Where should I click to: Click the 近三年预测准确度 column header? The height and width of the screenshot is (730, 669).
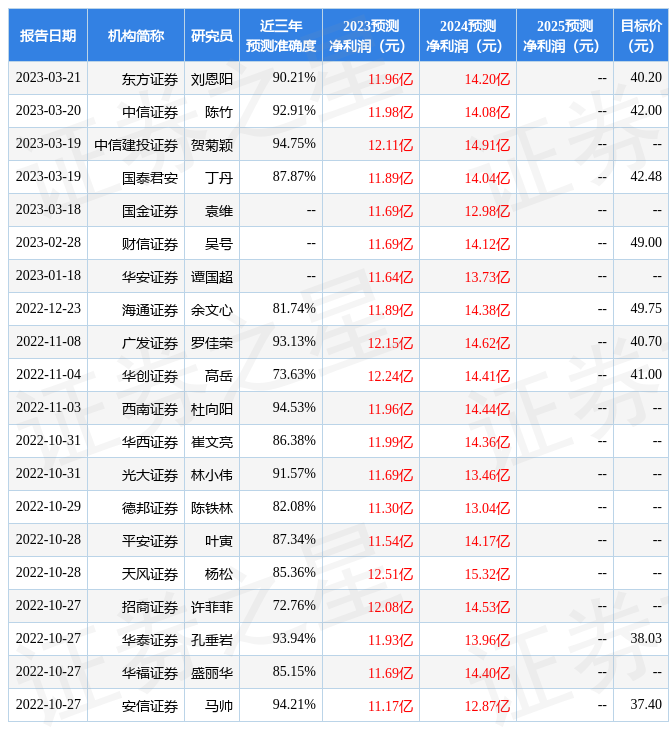click(281, 35)
